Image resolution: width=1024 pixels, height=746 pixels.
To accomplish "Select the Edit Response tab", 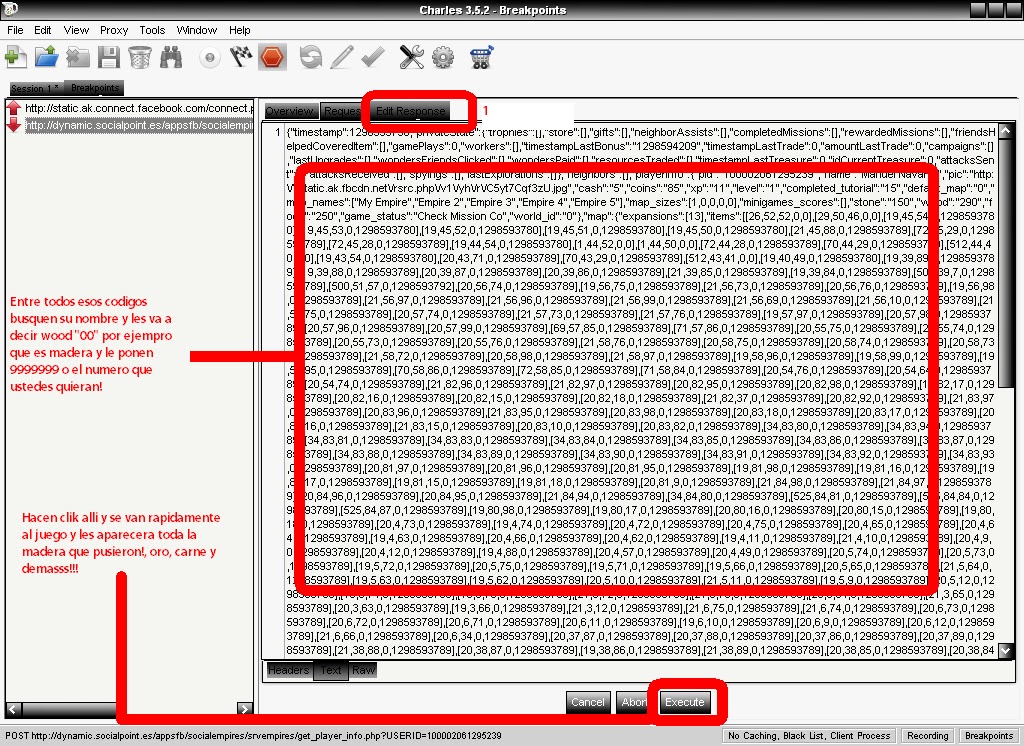I will pos(410,110).
